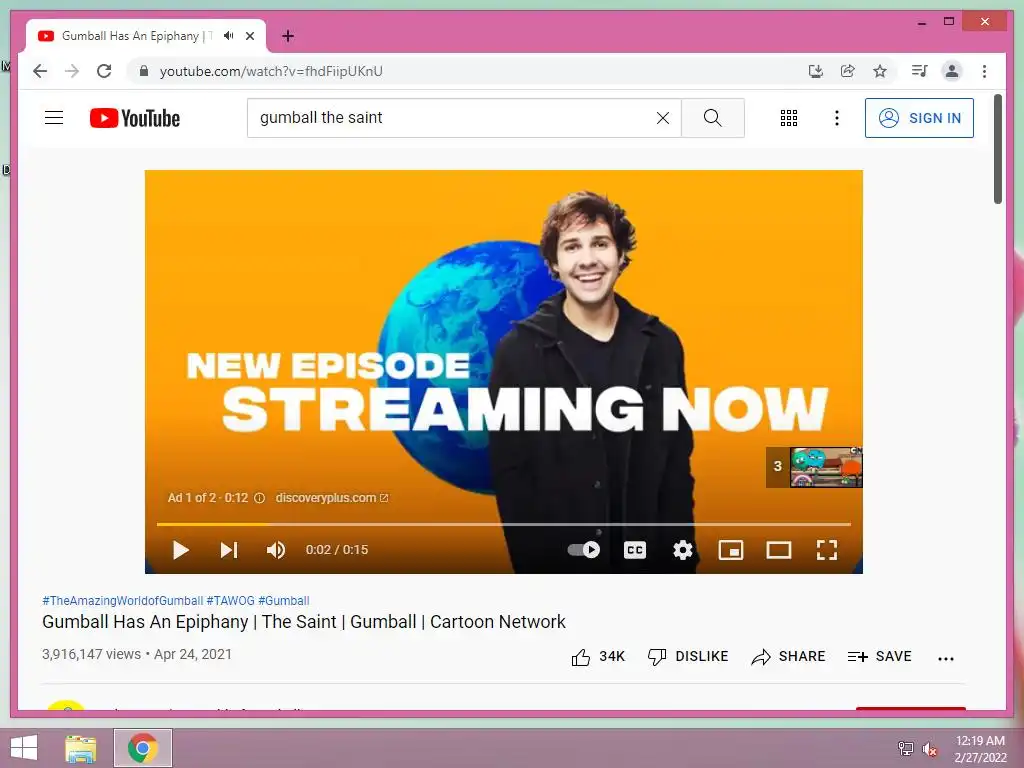The image size is (1024, 768).
Task: Open network tray icon
Action: [x=905, y=749]
